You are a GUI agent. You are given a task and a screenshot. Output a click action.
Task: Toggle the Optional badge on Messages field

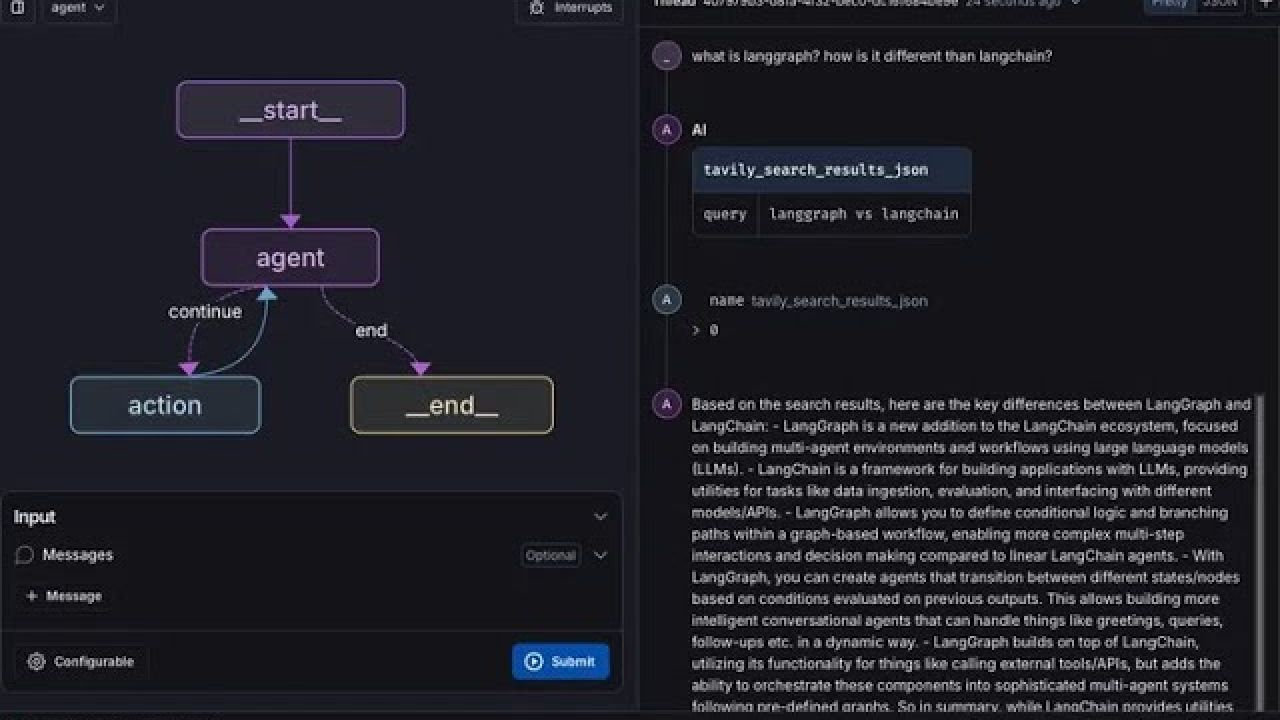point(550,555)
